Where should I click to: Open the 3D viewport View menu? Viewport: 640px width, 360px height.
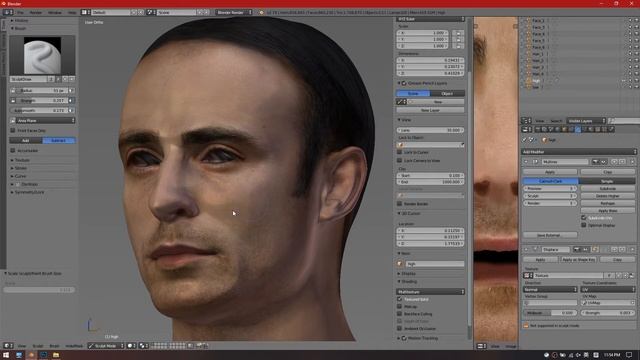coord(22,346)
